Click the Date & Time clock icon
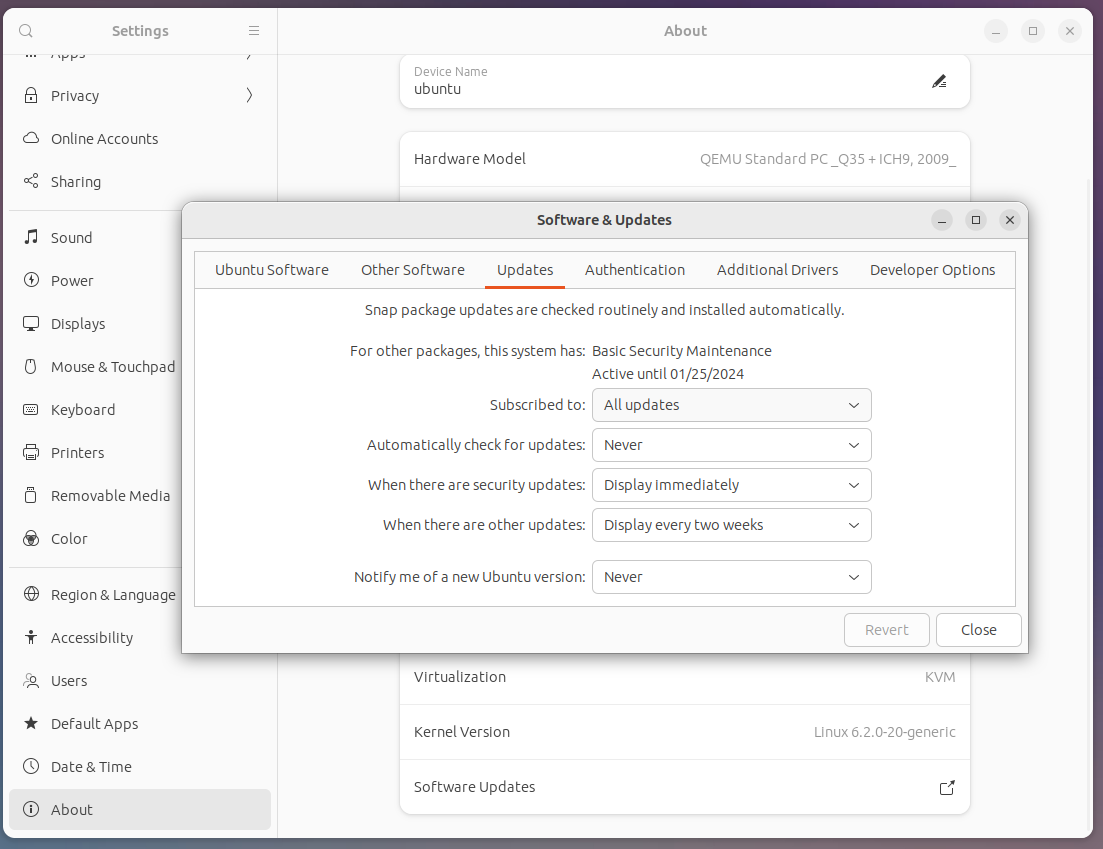The image size is (1103, 849). (31, 767)
